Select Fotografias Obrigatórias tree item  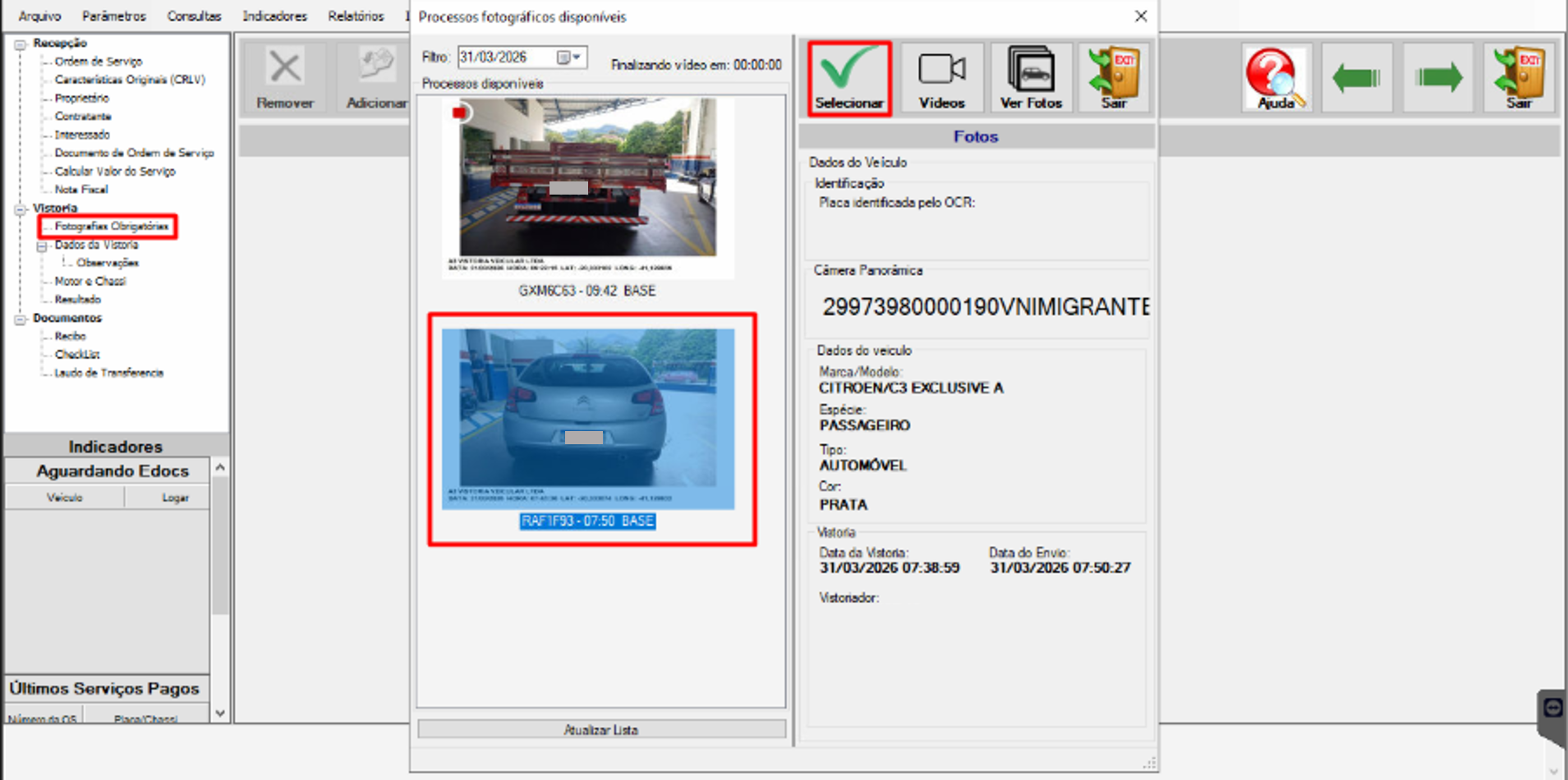tap(111, 226)
